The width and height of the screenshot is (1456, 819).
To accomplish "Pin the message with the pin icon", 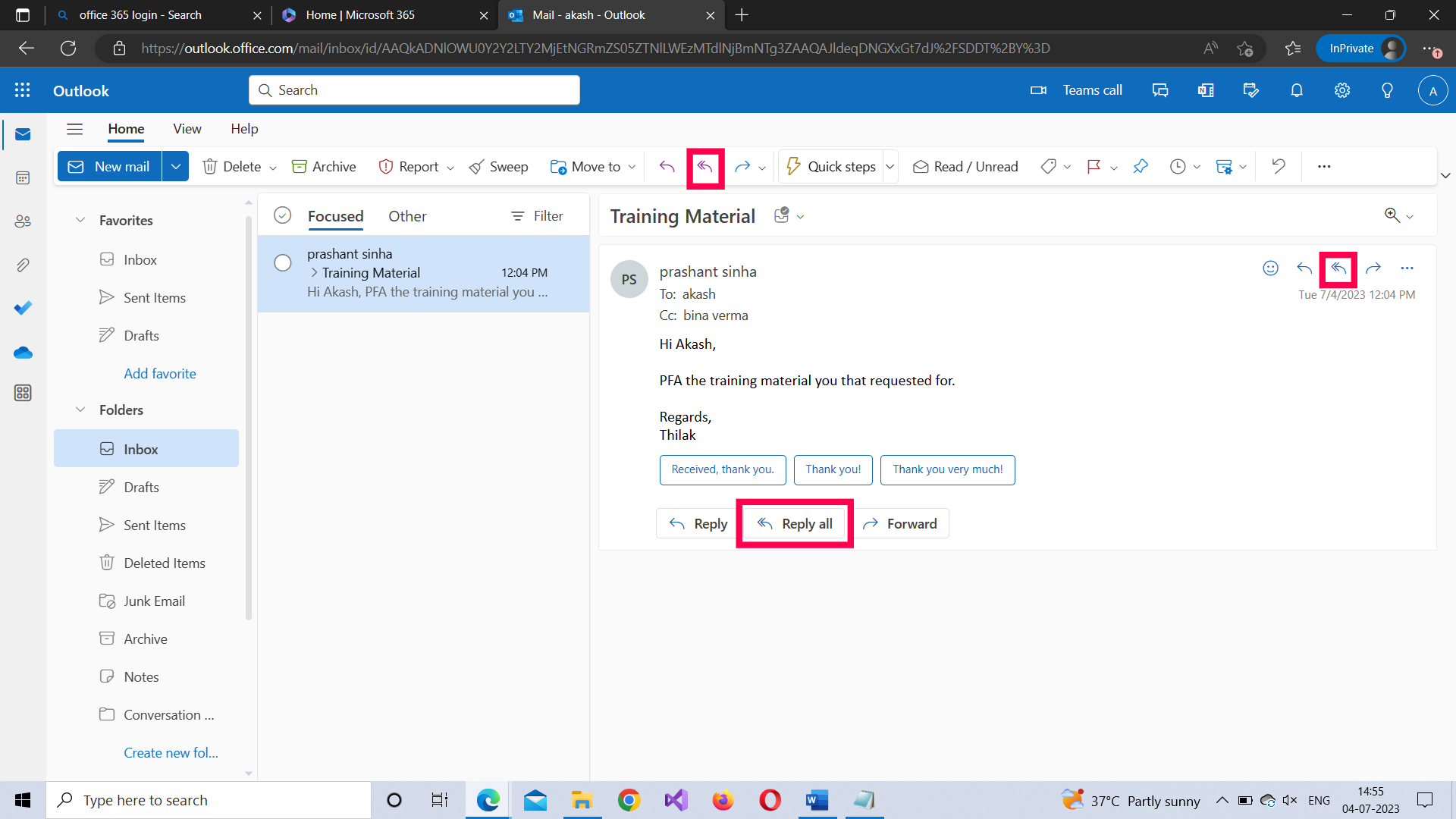I will [1141, 167].
